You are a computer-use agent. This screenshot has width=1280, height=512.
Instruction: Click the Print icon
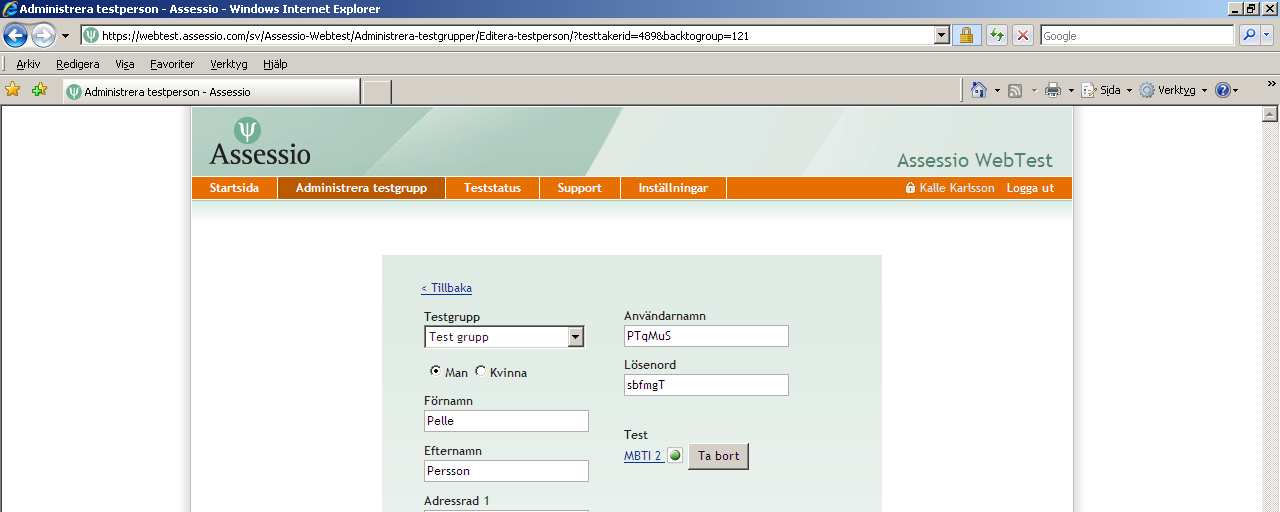[1052, 90]
